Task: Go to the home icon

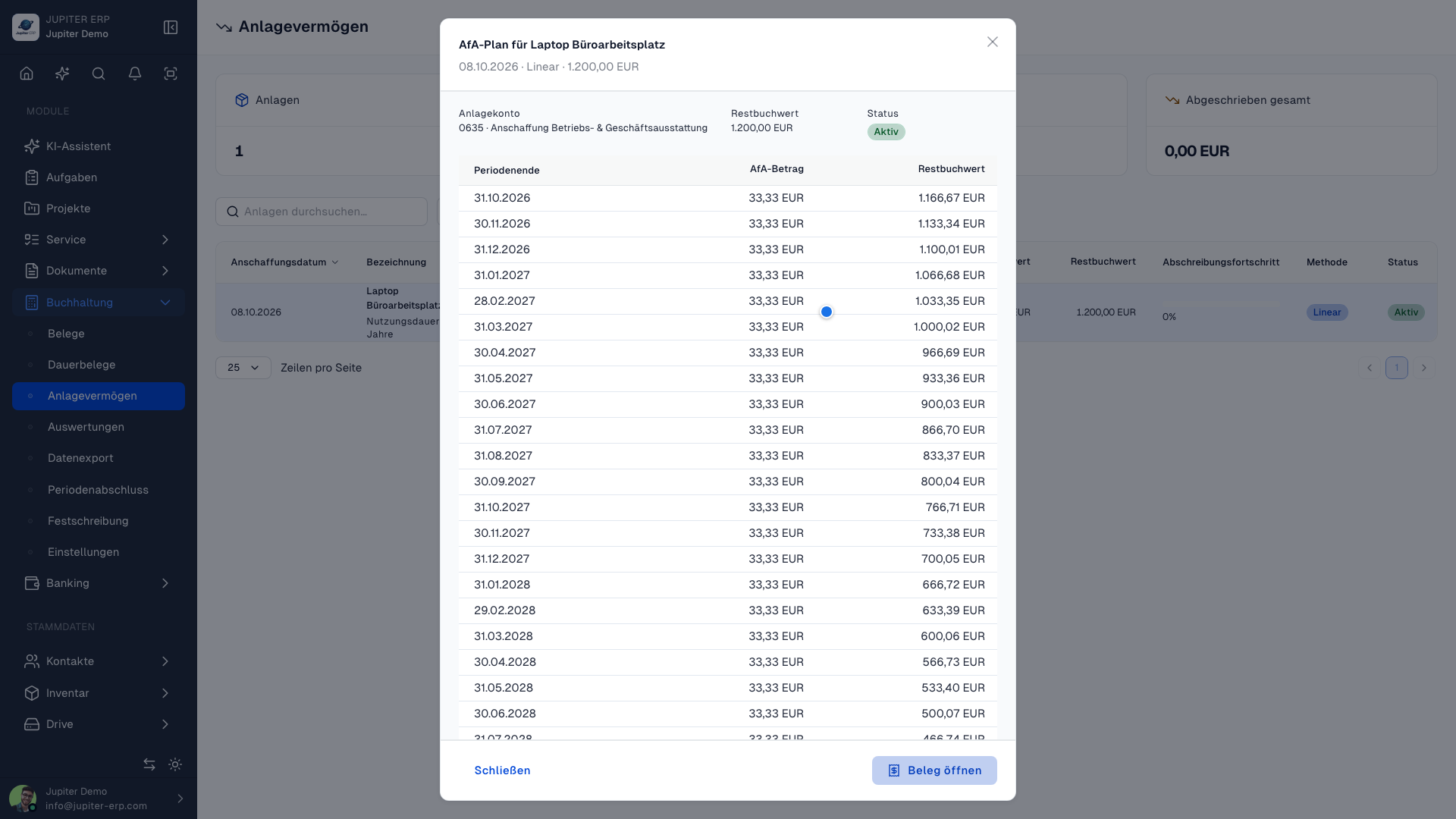Action: [27, 74]
